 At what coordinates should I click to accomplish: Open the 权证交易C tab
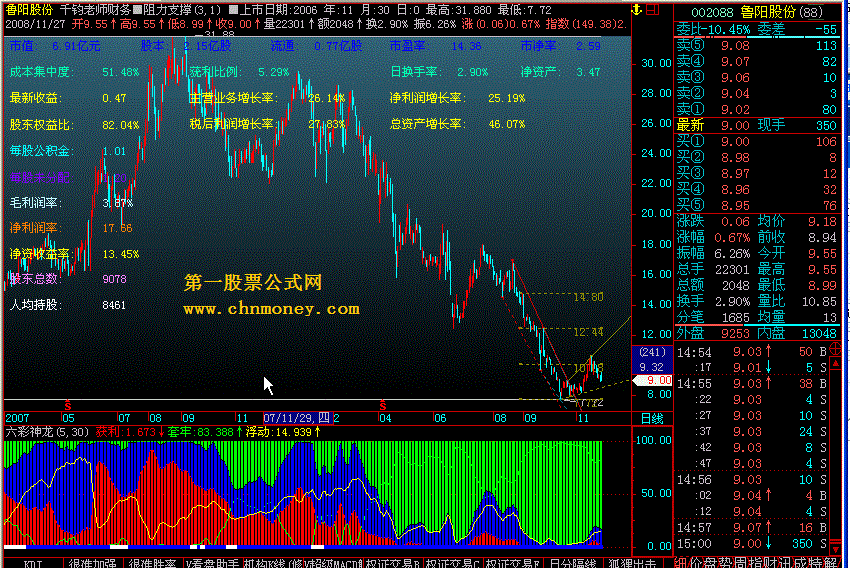coord(452,564)
